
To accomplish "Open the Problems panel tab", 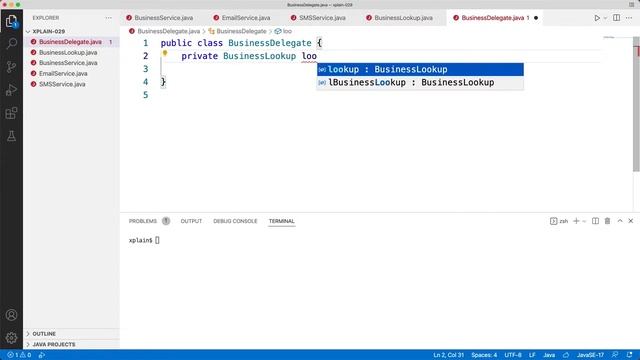I will 143,221.
